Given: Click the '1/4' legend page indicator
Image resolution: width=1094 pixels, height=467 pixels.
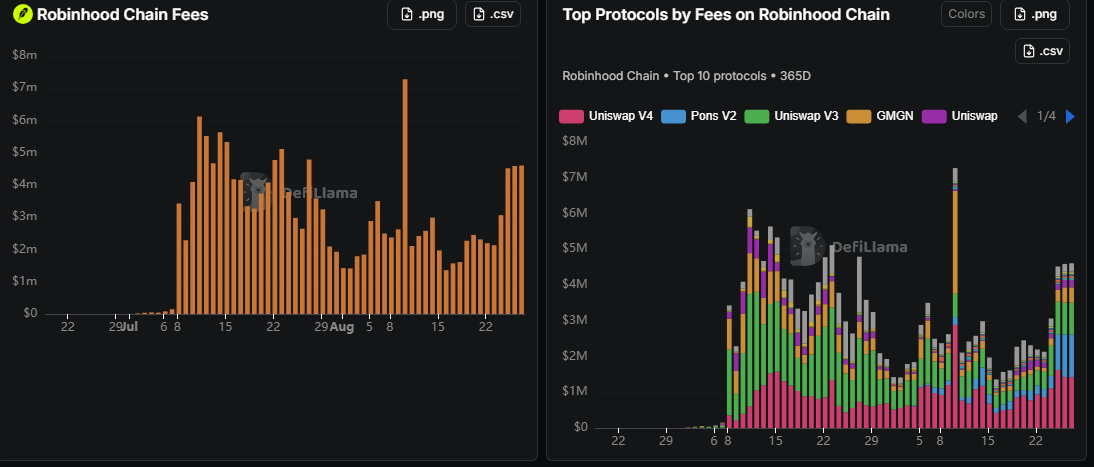Looking at the screenshot, I should click(x=1046, y=116).
